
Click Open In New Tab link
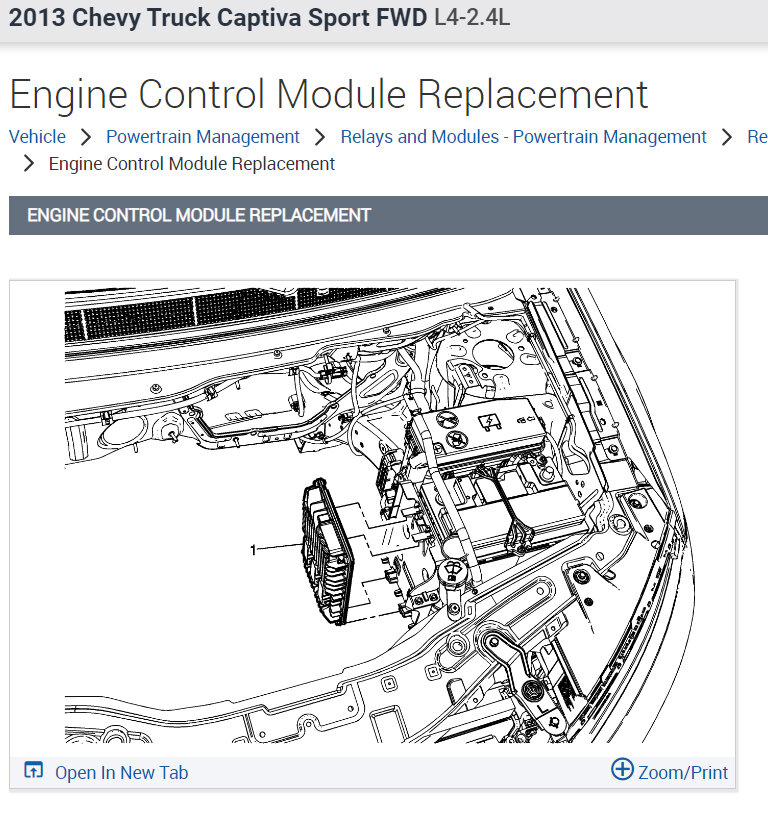(x=122, y=772)
